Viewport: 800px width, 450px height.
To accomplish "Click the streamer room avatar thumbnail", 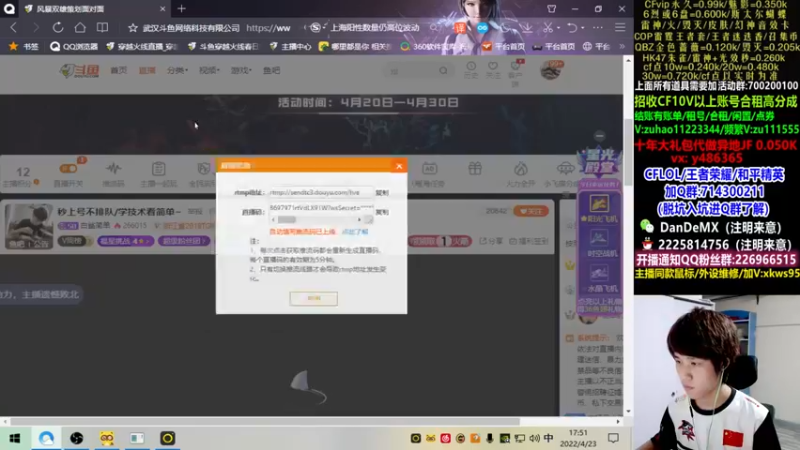I will click(29, 226).
